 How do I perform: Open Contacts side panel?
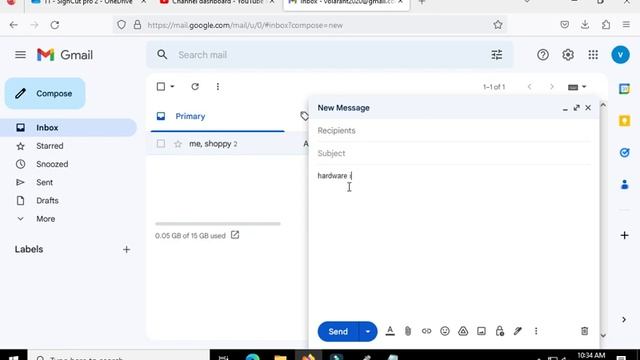[624, 184]
